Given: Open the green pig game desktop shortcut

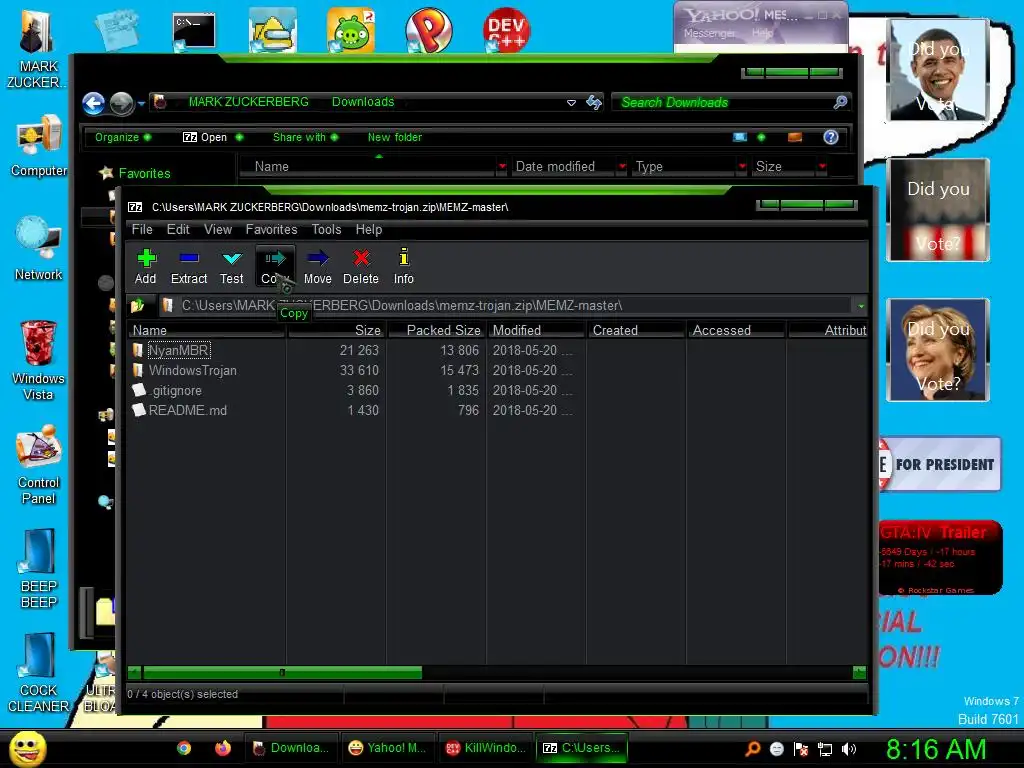Looking at the screenshot, I should 351,29.
